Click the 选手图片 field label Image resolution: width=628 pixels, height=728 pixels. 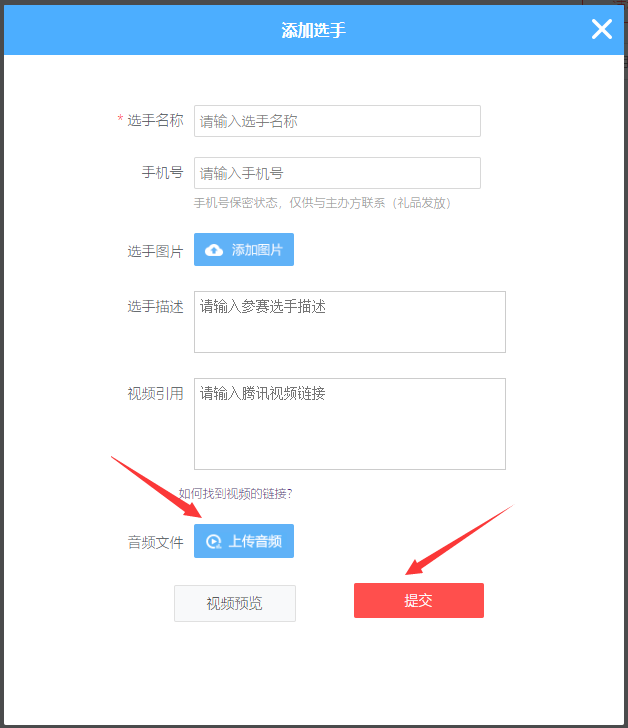click(x=155, y=251)
